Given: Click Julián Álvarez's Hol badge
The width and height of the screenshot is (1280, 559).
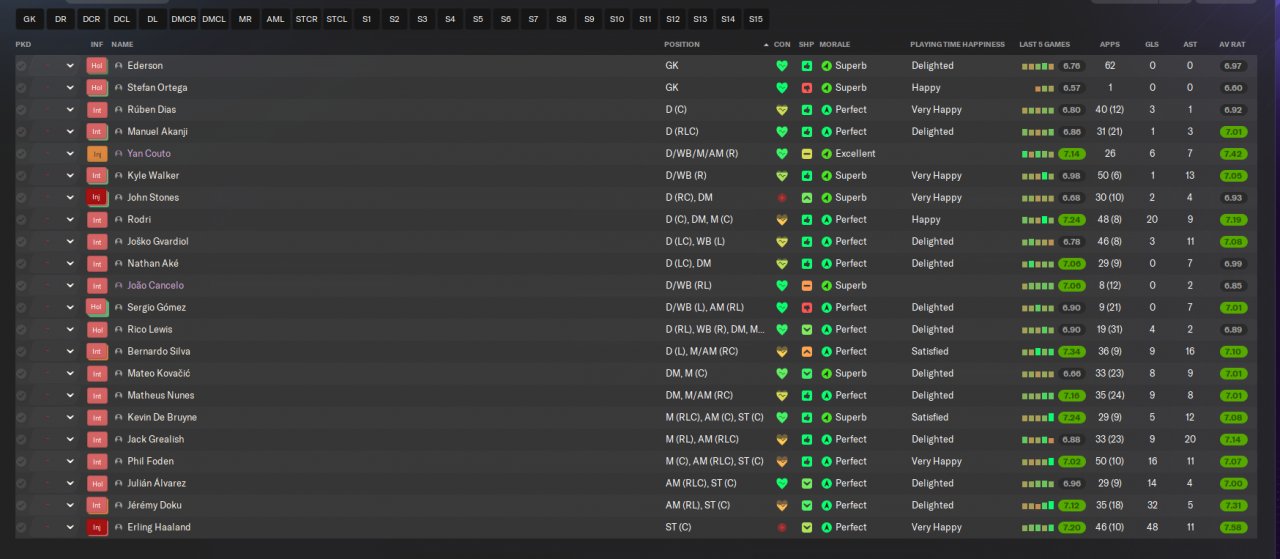Looking at the screenshot, I should pyautogui.click(x=97, y=484).
